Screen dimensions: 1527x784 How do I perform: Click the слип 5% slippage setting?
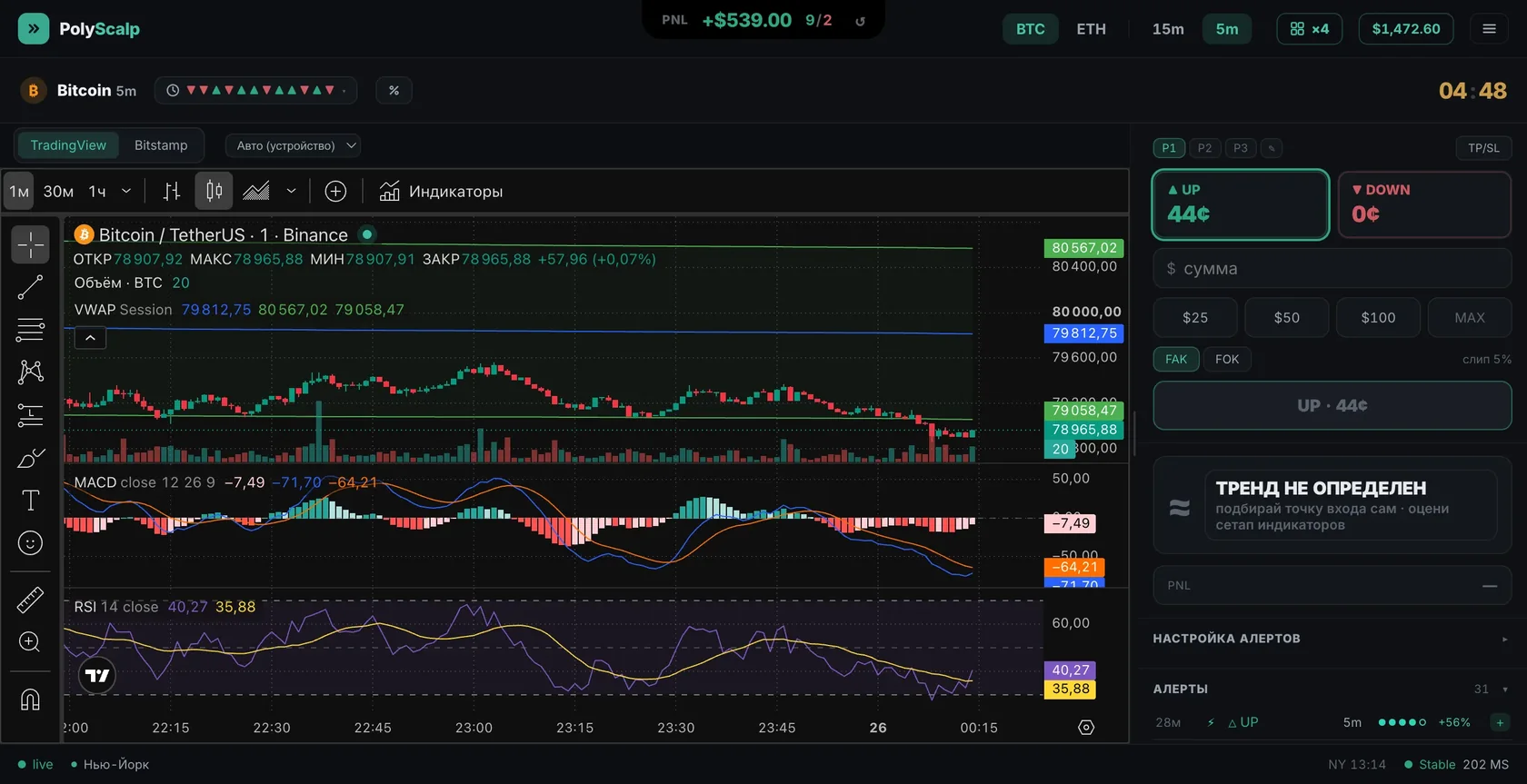[1487, 359]
